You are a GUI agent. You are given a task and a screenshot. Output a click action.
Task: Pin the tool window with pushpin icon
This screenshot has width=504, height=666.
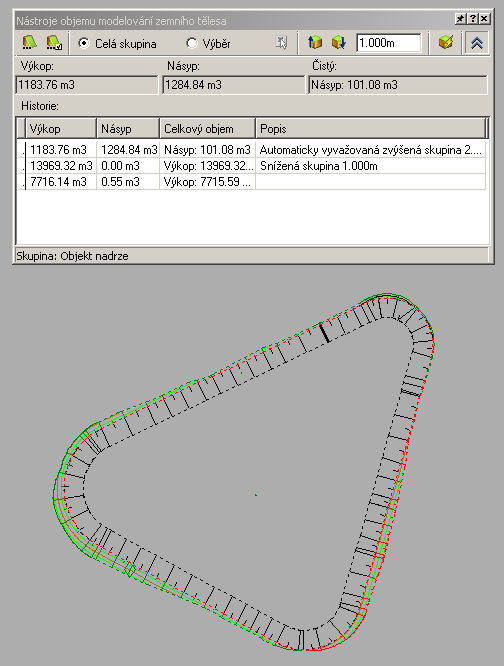(460, 19)
